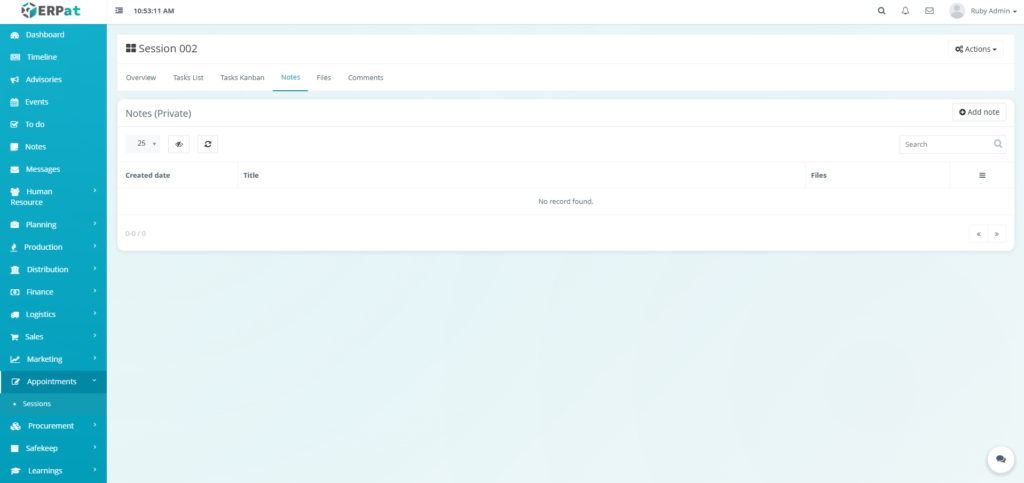Click the refresh icon in notes toolbar

207,144
